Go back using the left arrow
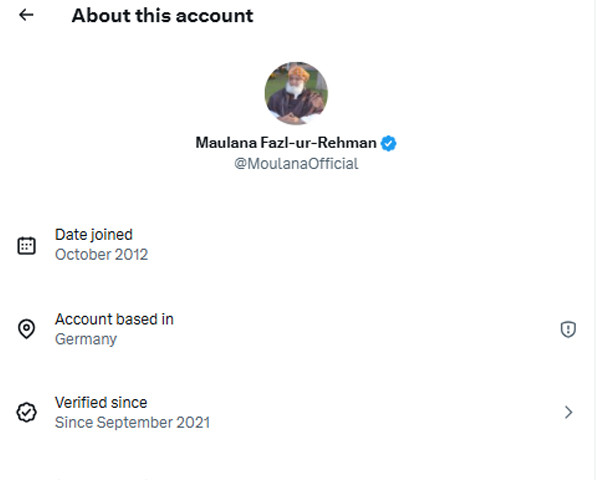The height and width of the screenshot is (480, 600). (x=26, y=16)
